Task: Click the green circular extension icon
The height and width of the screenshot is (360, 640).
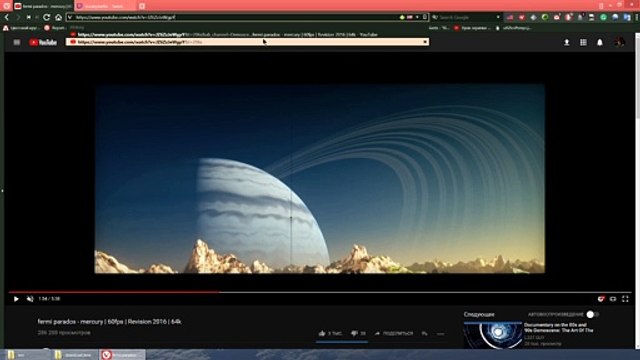Action: tap(545, 17)
